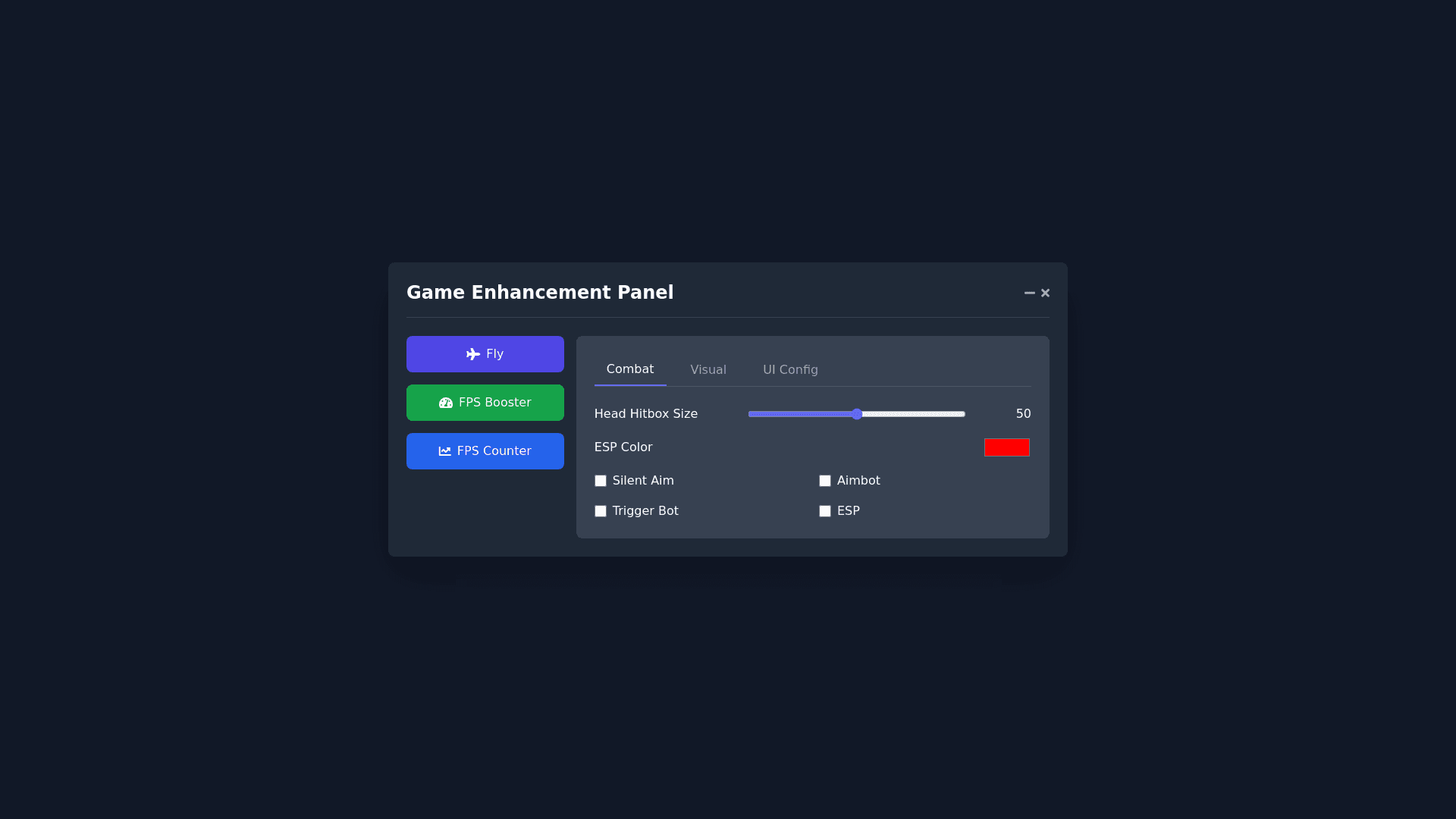
Task: Click the slider value 50 readout
Action: pyautogui.click(x=1023, y=414)
